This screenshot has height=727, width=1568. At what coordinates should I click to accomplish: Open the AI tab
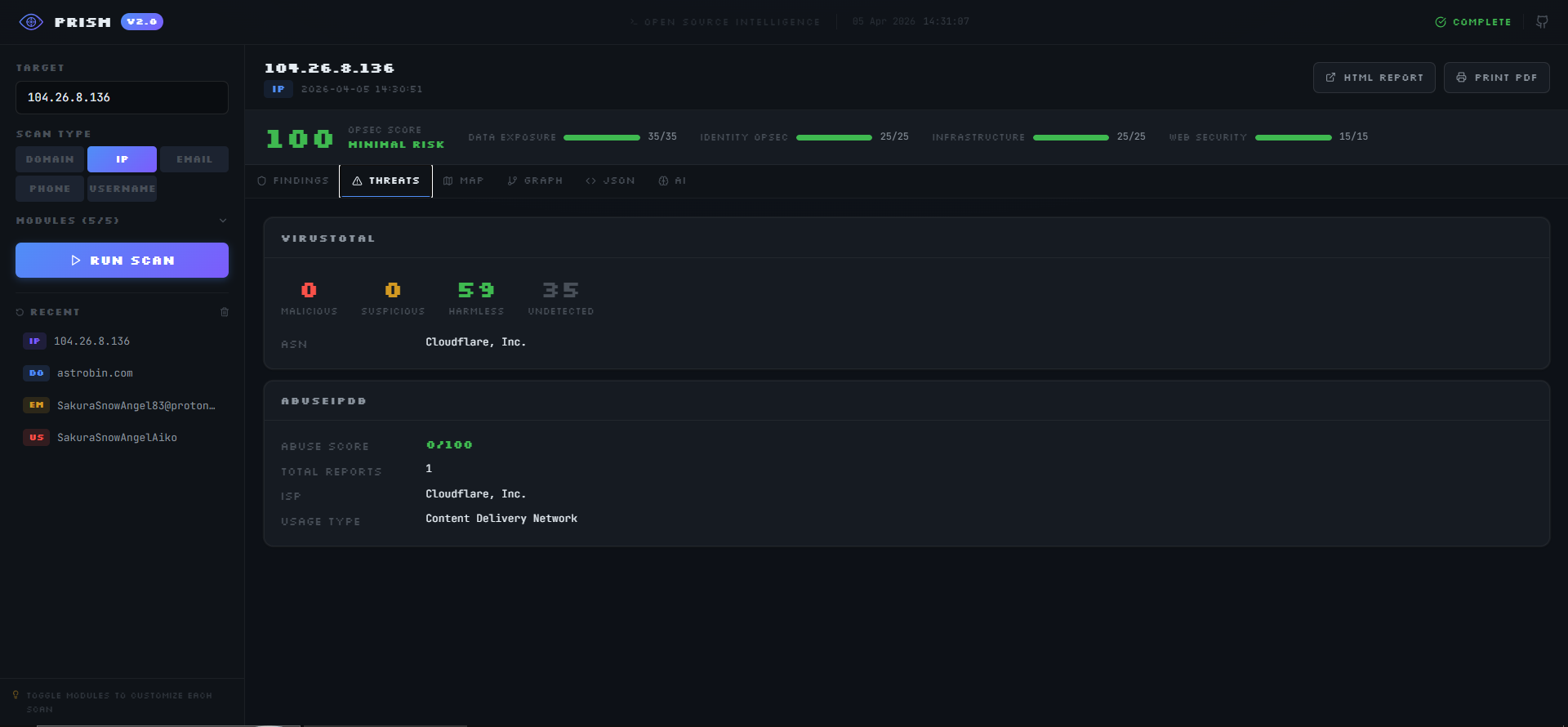672,181
